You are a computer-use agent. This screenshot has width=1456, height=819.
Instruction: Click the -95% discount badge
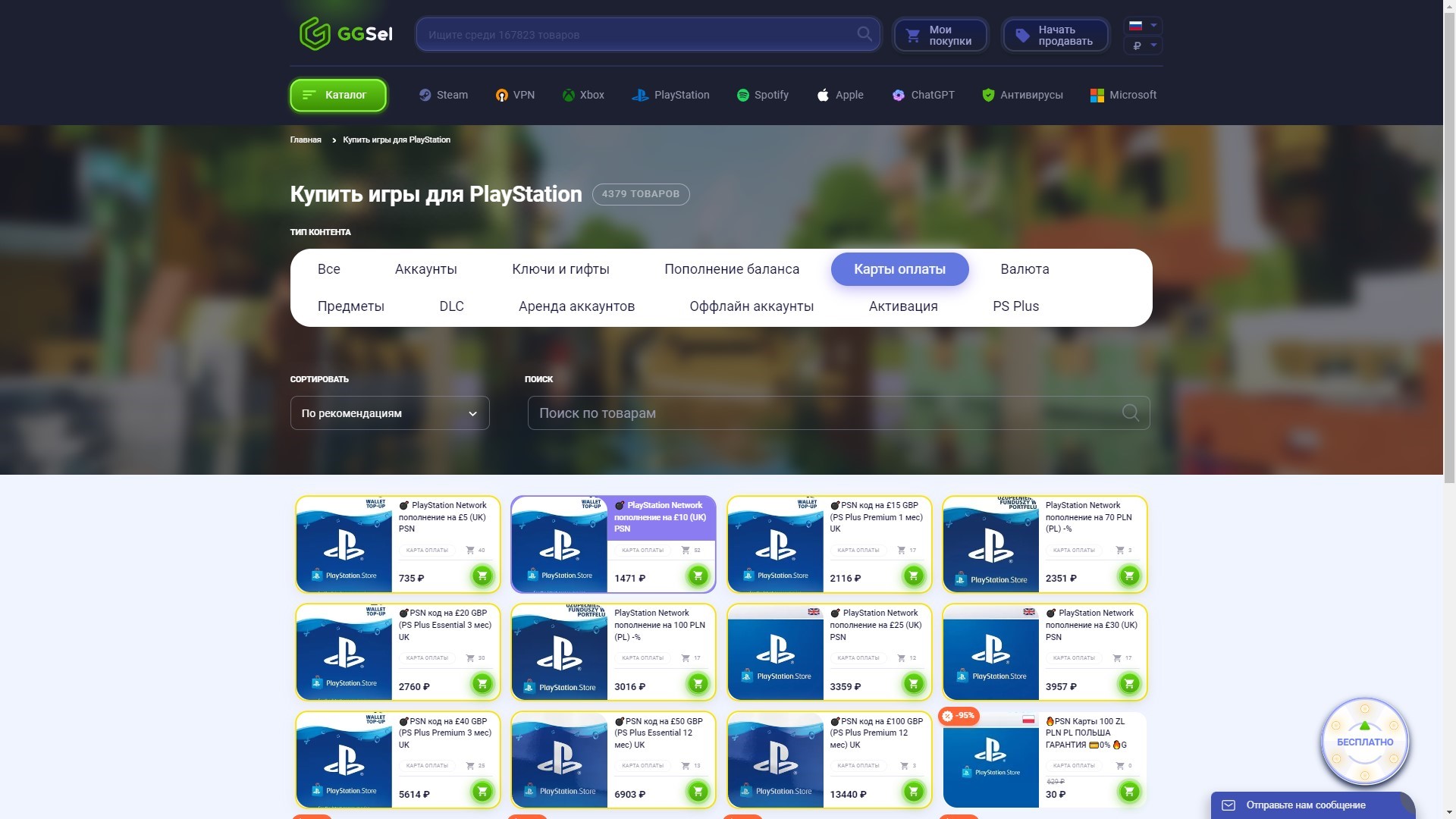pyautogui.click(x=959, y=715)
